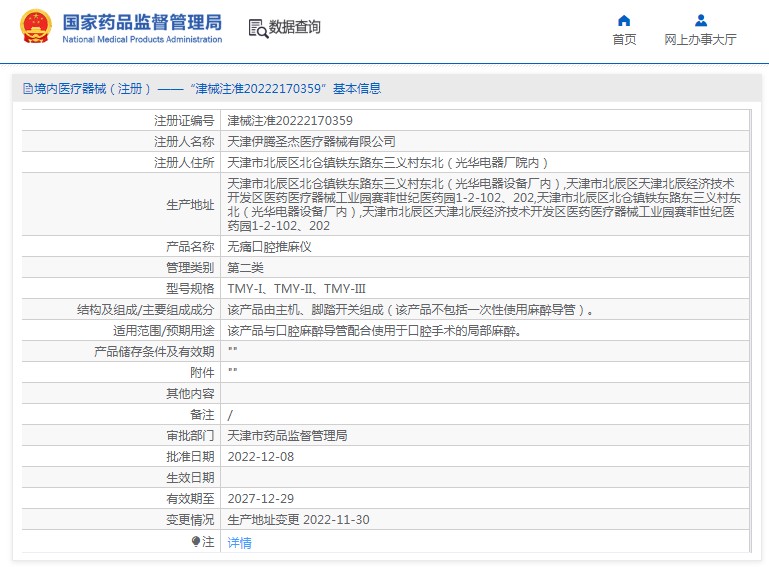
Task: Click the 审批部门 row label
Action: coord(190,436)
